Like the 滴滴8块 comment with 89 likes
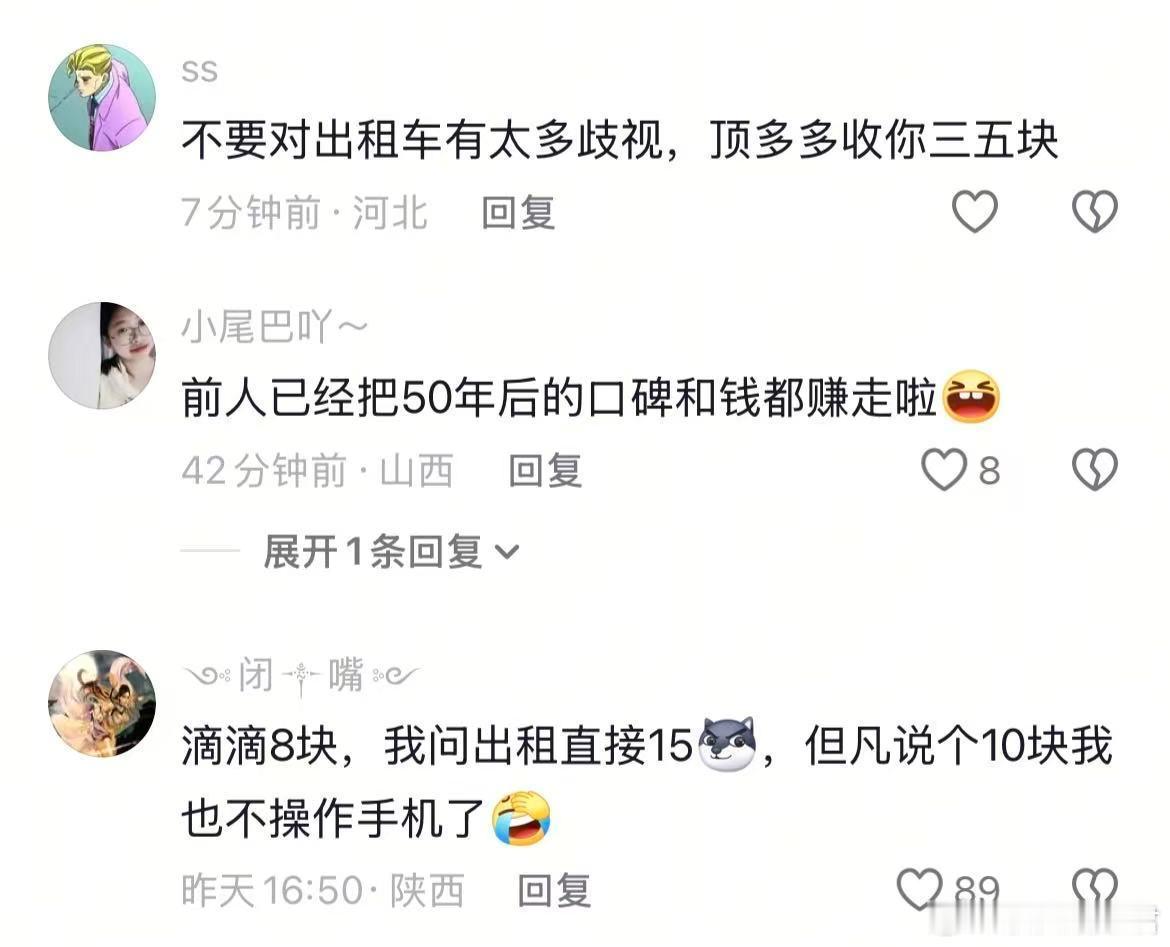Image resolution: width=1170 pixels, height=947 pixels. pos(919,889)
